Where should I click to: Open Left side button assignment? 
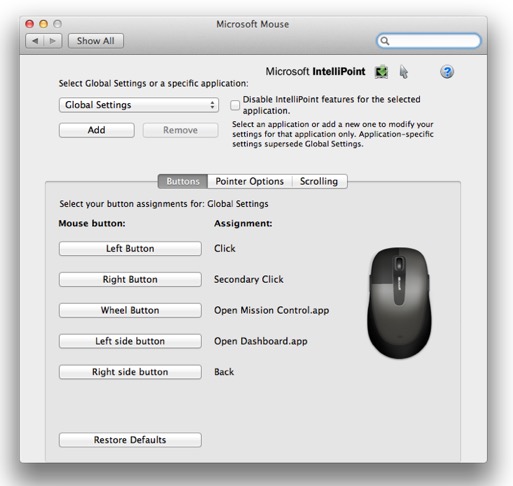(x=130, y=341)
